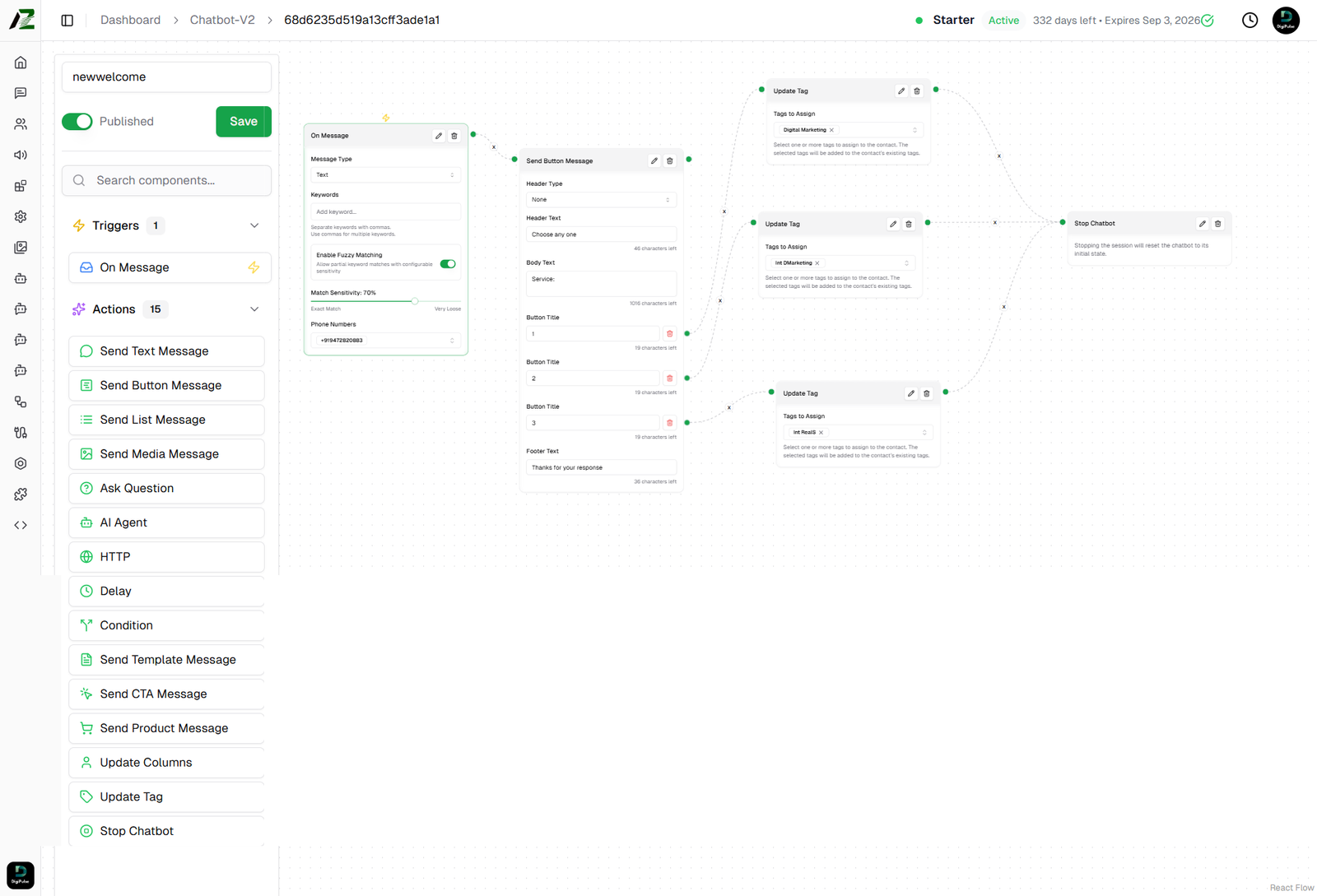Open the history clock icon in header
The width and height of the screenshot is (1317, 896).
coord(1250,21)
